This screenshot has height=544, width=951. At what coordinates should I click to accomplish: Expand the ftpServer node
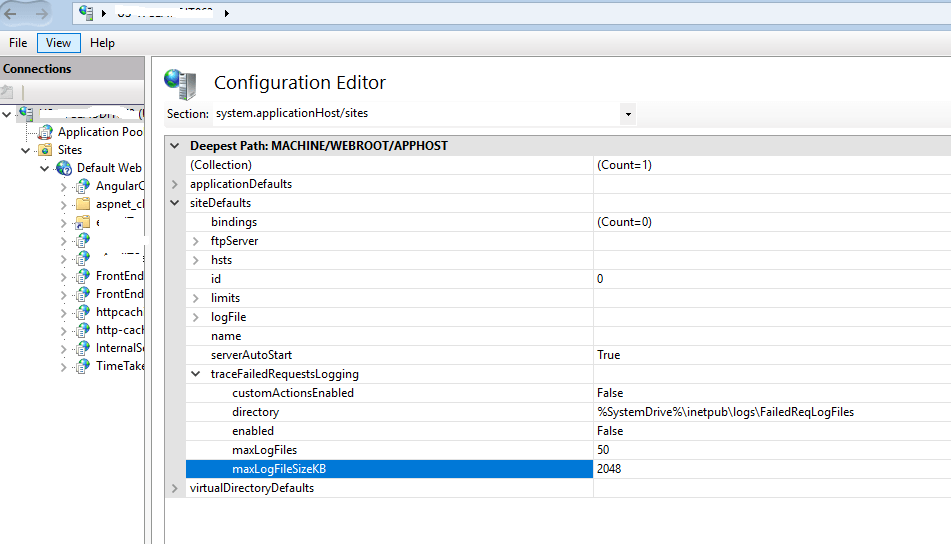195,241
